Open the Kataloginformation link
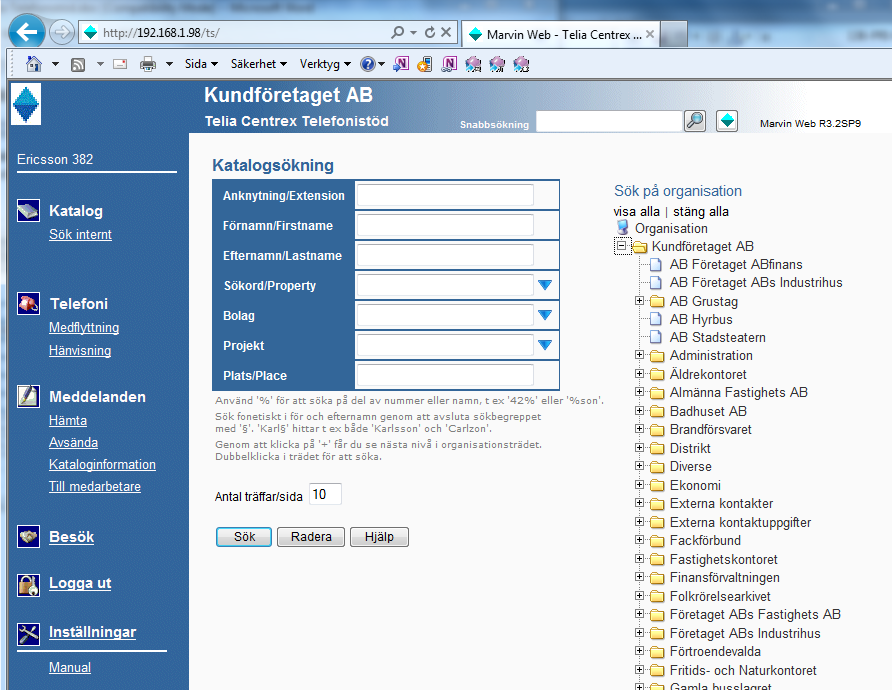The image size is (892, 690). pos(102,464)
